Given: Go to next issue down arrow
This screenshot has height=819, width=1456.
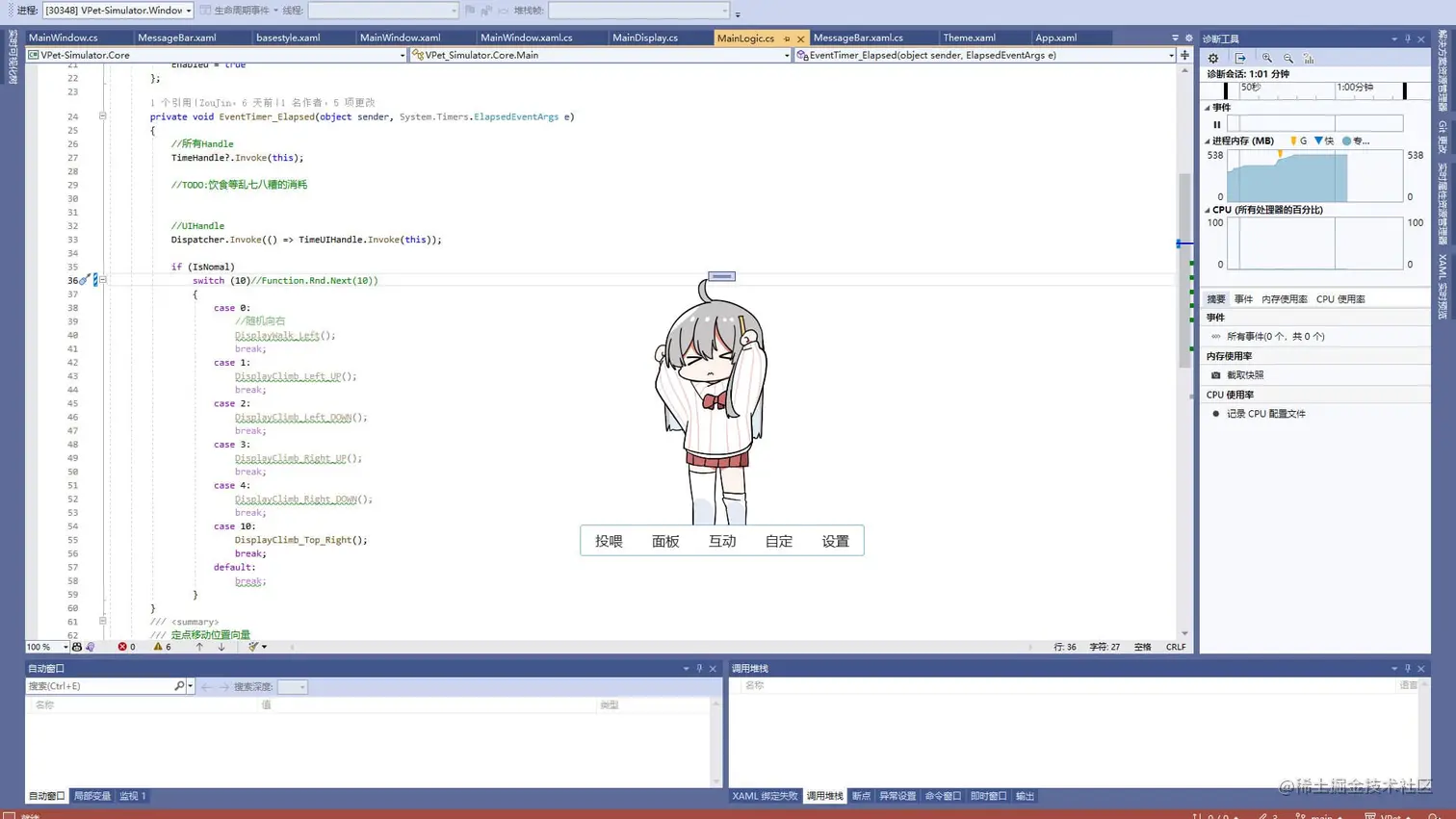Looking at the screenshot, I should pyautogui.click(x=221, y=647).
